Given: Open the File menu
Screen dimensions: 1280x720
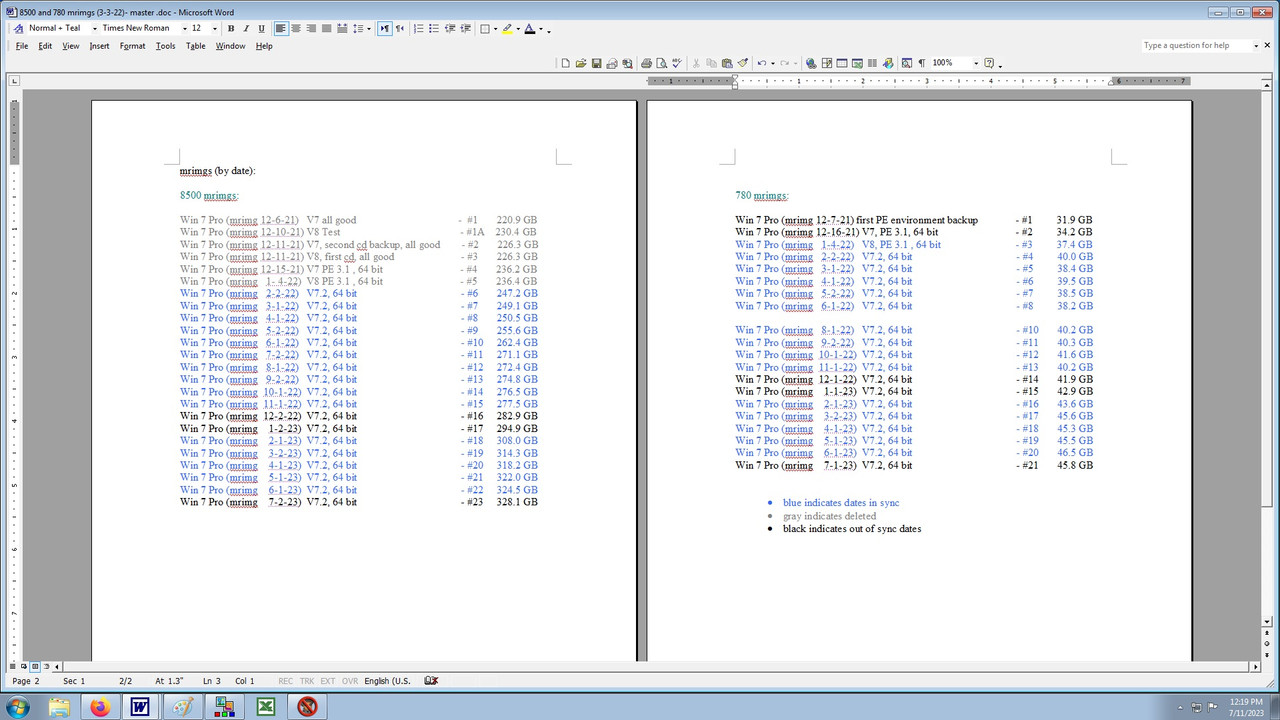Looking at the screenshot, I should click(22, 46).
